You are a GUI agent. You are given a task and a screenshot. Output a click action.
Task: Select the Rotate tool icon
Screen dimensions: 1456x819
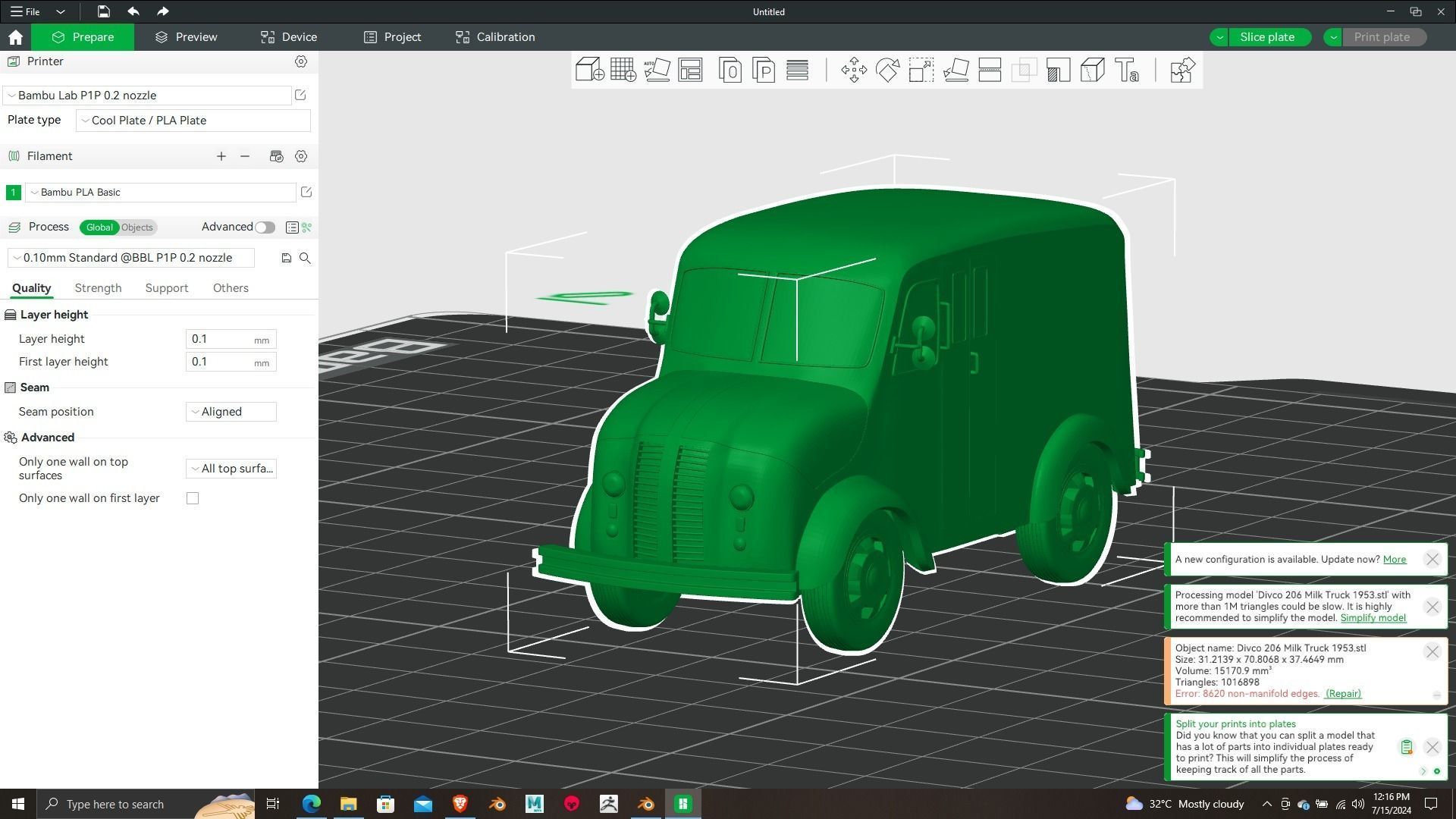887,70
